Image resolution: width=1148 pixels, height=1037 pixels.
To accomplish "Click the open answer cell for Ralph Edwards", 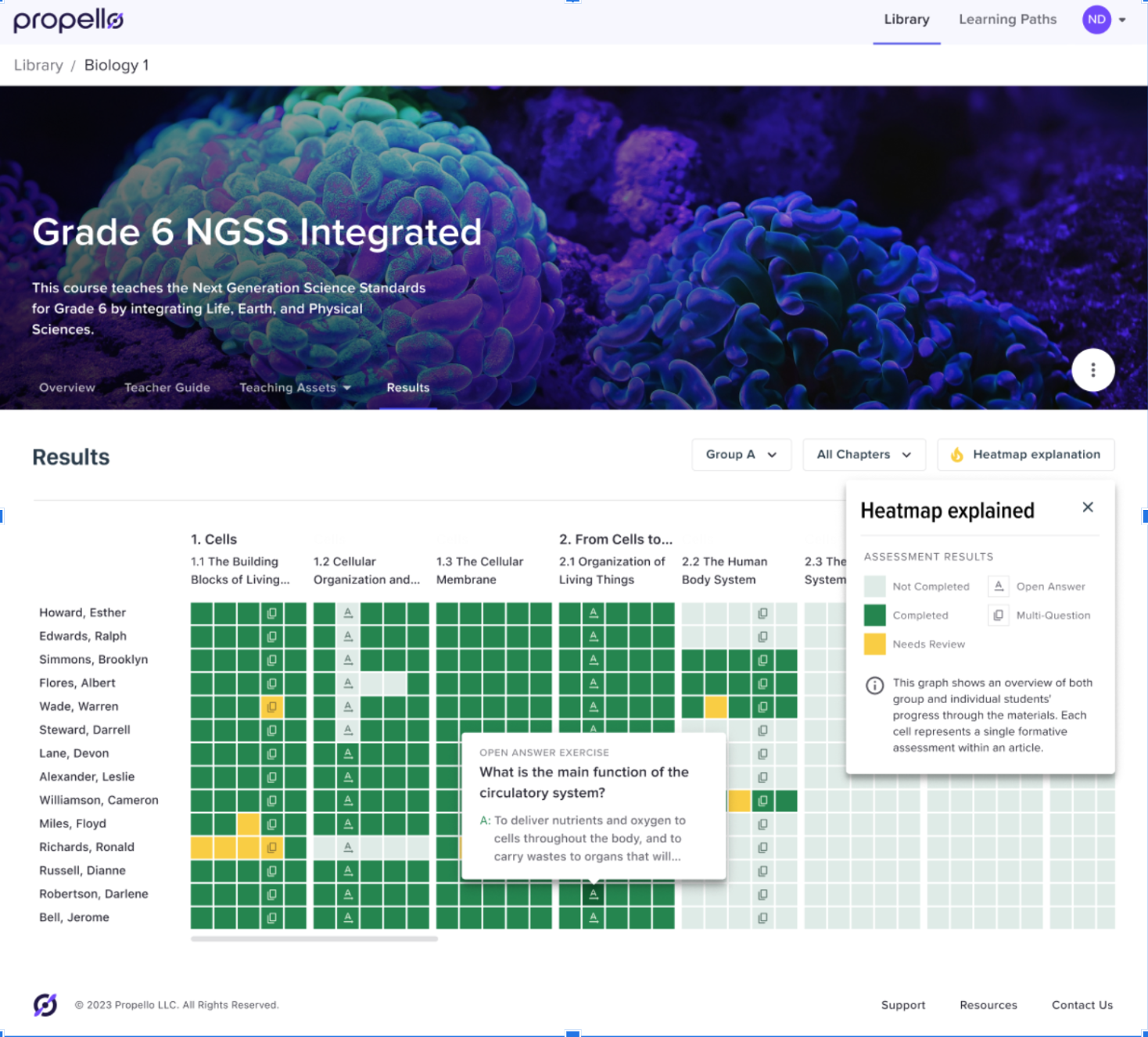I will (346, 636).
